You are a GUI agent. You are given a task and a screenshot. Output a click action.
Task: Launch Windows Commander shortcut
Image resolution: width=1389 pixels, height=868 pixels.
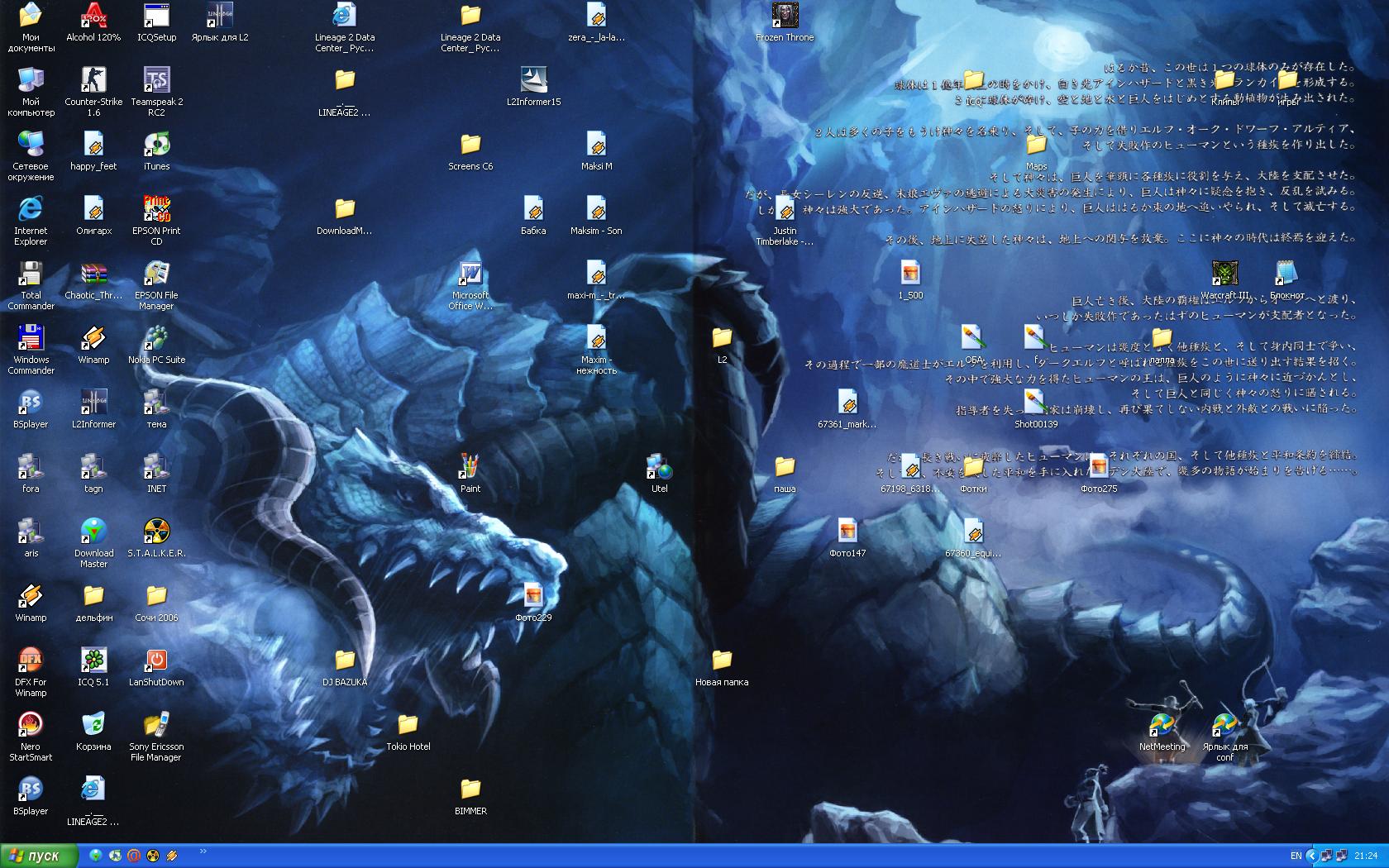pos(31,350)
